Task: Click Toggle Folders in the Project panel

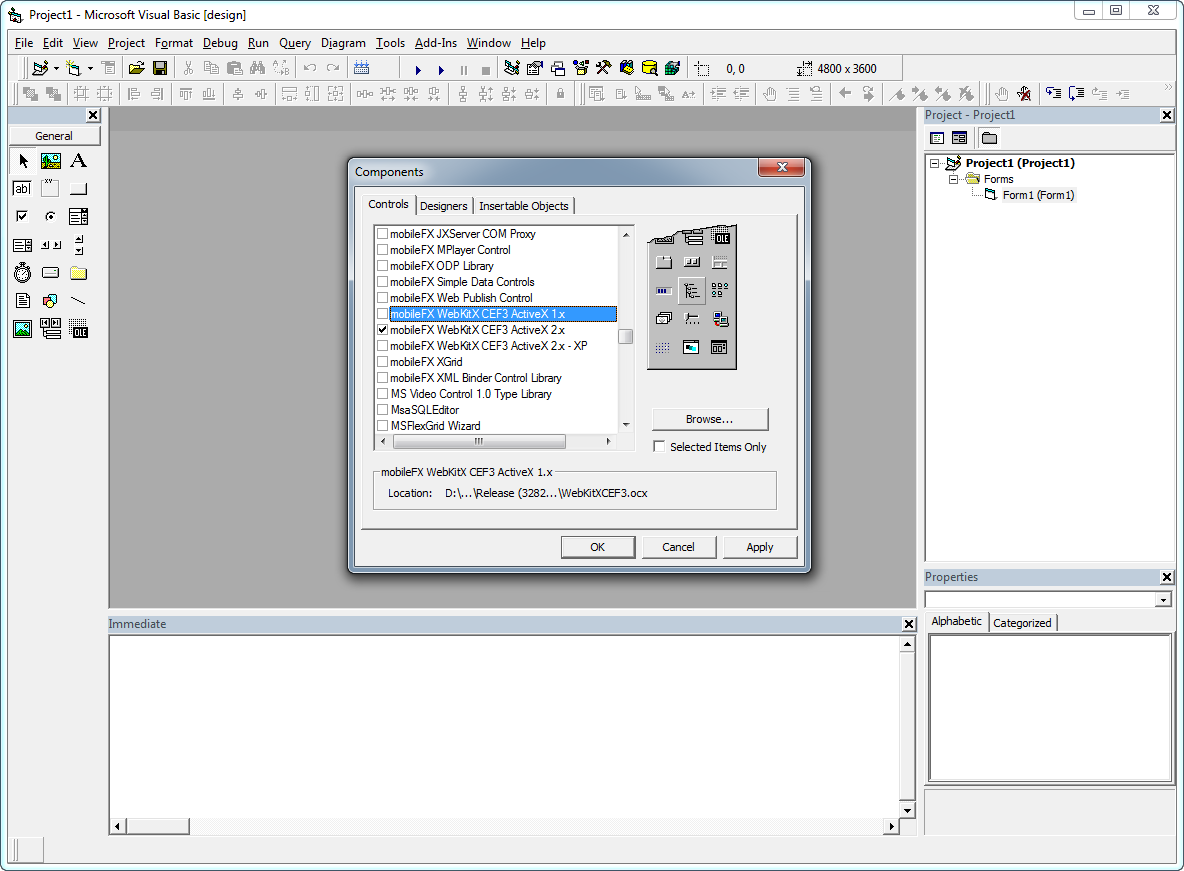Action: (989, 138)
